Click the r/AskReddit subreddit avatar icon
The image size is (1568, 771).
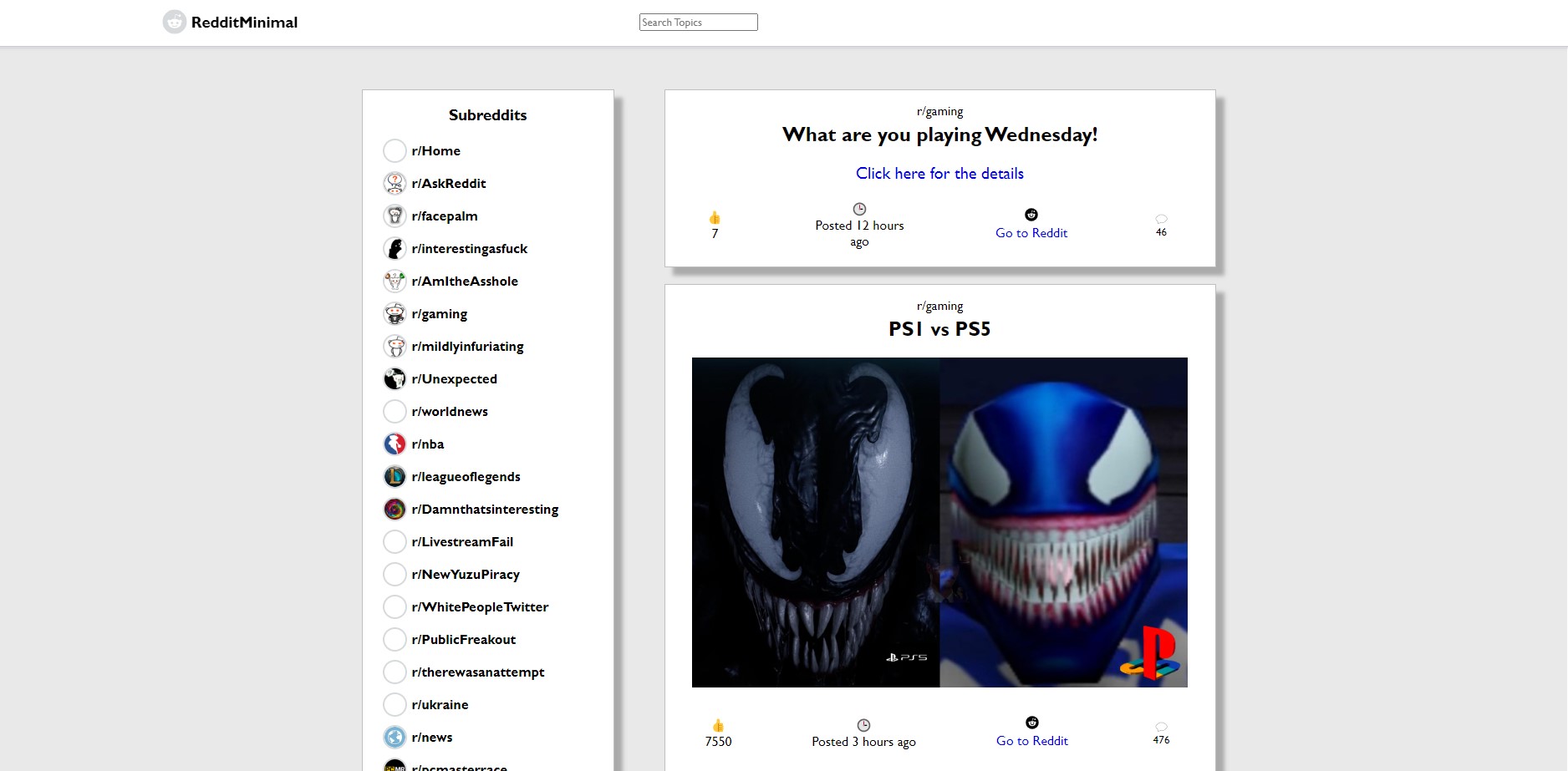[395, 184]
